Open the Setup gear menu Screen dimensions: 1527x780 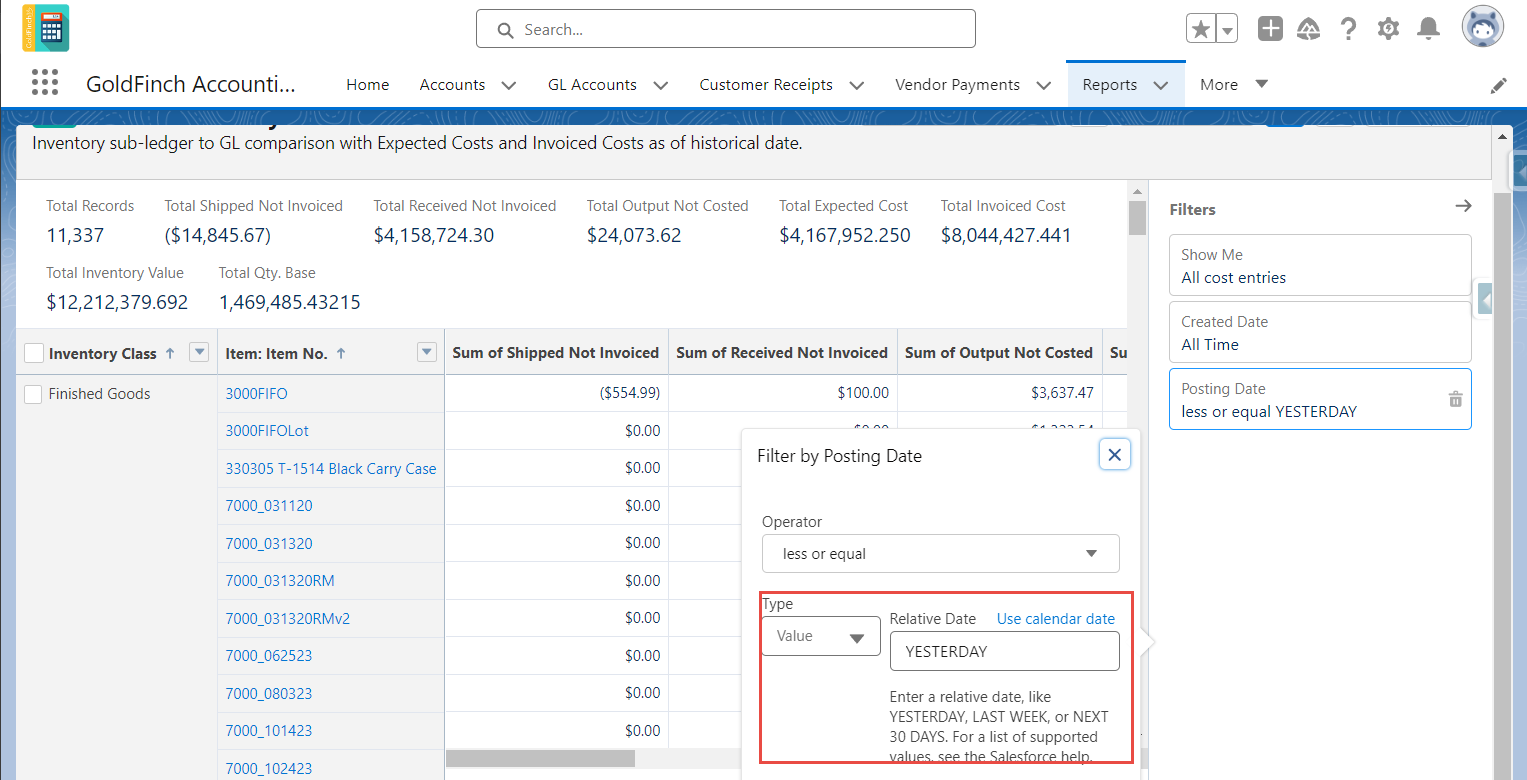1388,29
